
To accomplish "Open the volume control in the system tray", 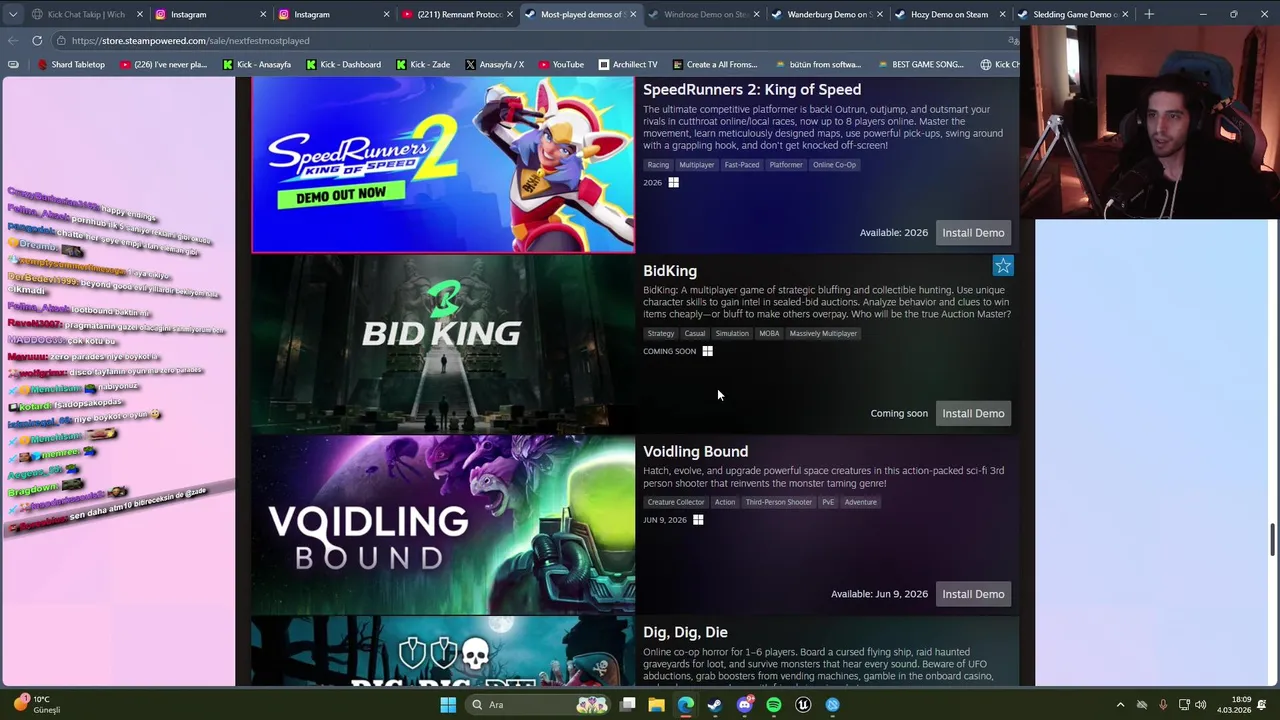I will (1200, 705).
